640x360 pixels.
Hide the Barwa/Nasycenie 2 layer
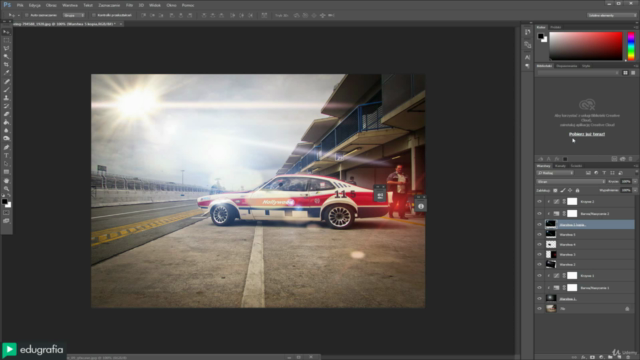coord(540,213)
